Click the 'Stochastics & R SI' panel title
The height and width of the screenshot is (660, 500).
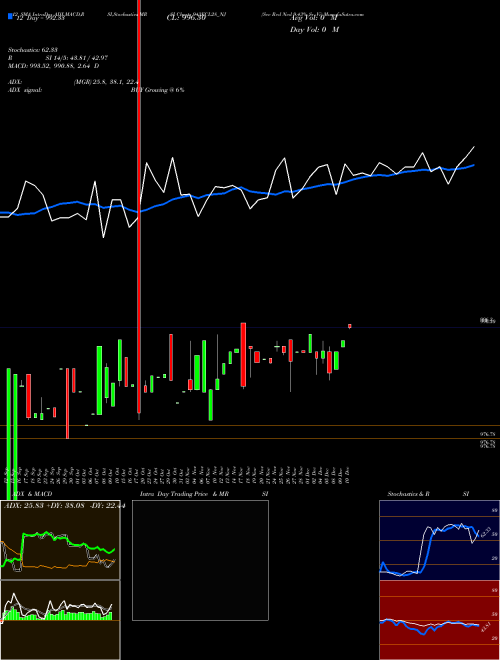(x=428, y=494)
